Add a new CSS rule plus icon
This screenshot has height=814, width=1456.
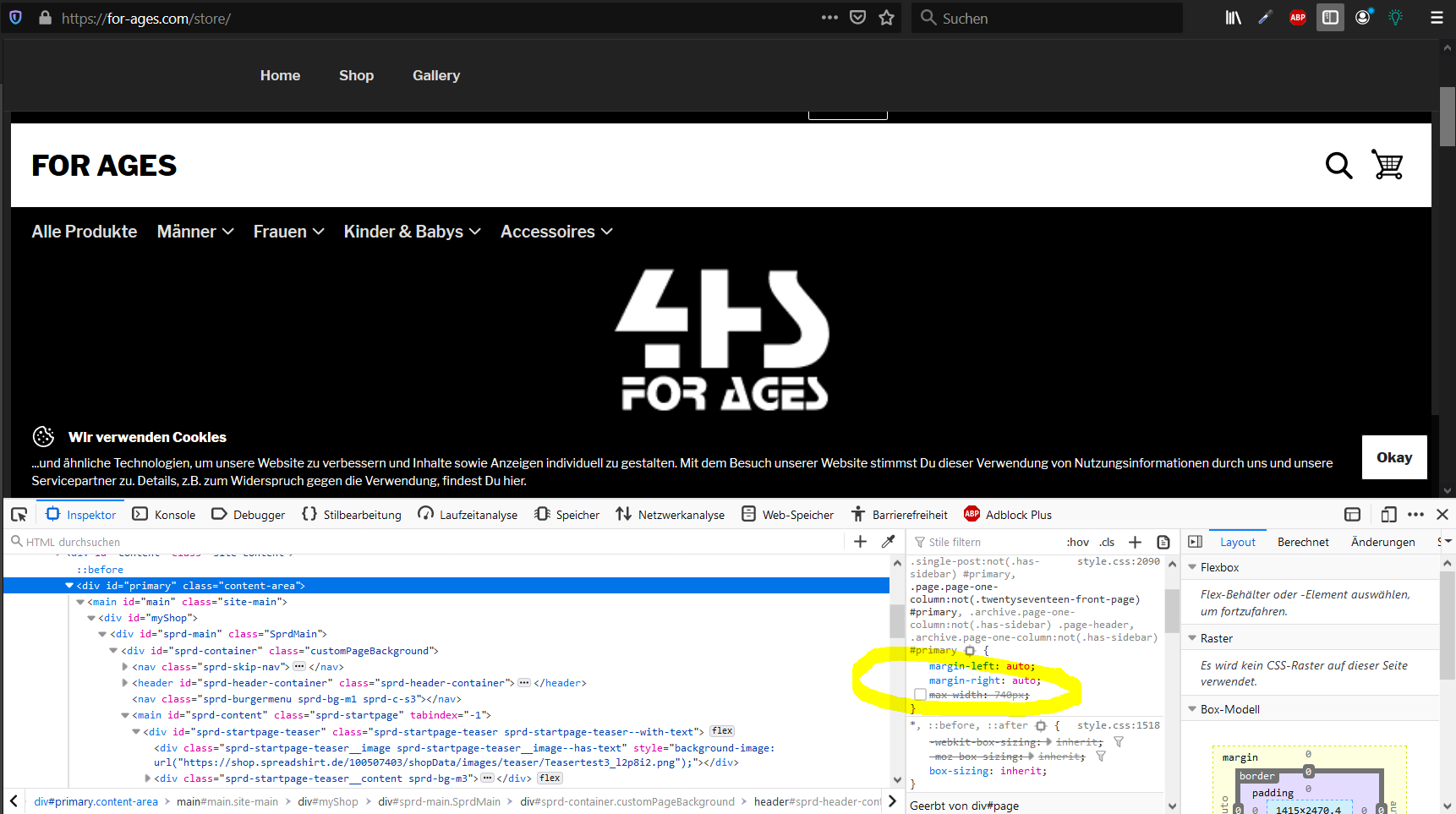point(1135,542)
